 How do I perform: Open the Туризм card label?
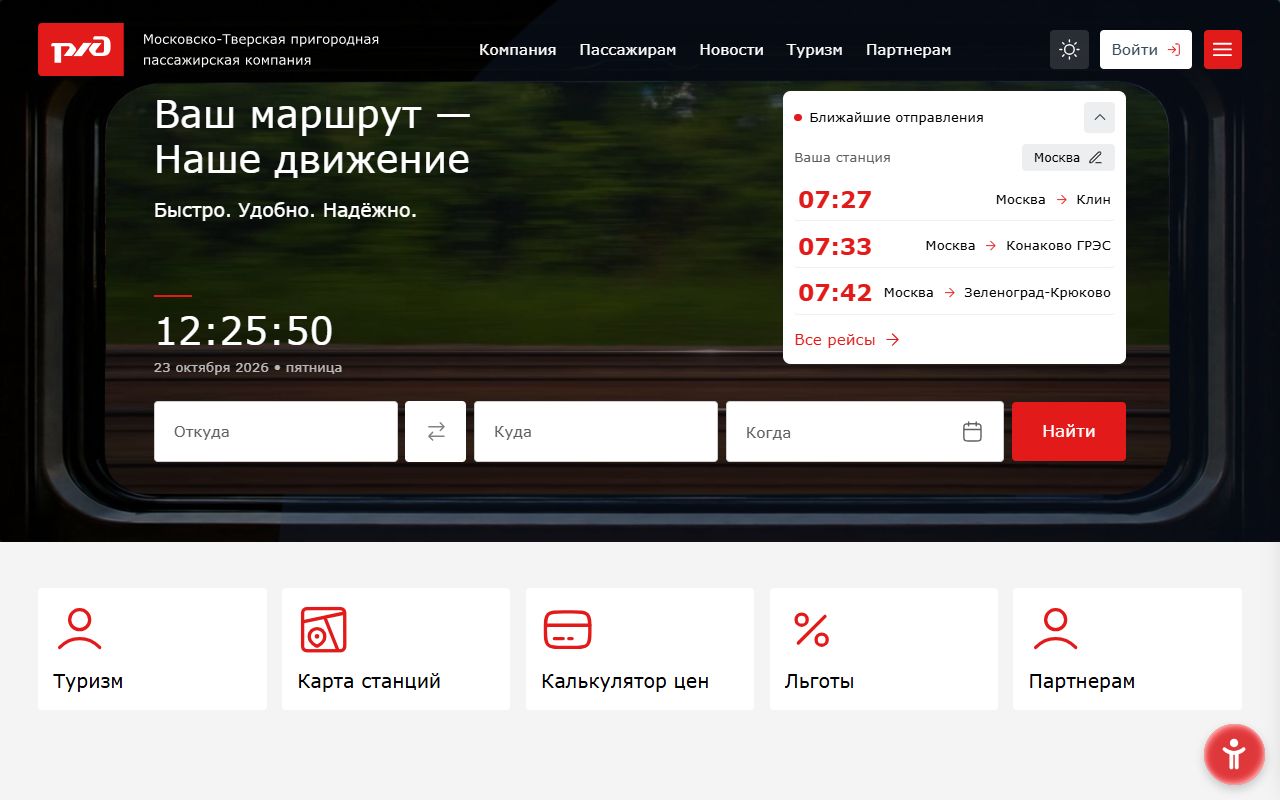tap(89, 682)
